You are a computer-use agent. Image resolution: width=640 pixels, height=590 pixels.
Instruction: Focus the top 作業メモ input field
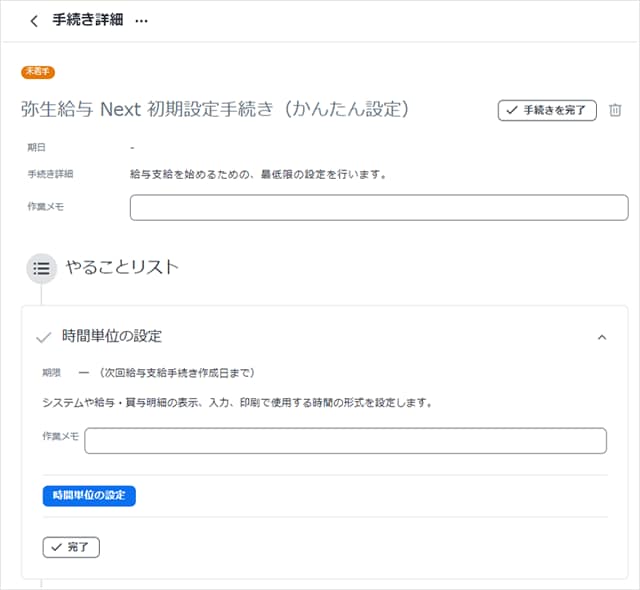pos(379,208)
